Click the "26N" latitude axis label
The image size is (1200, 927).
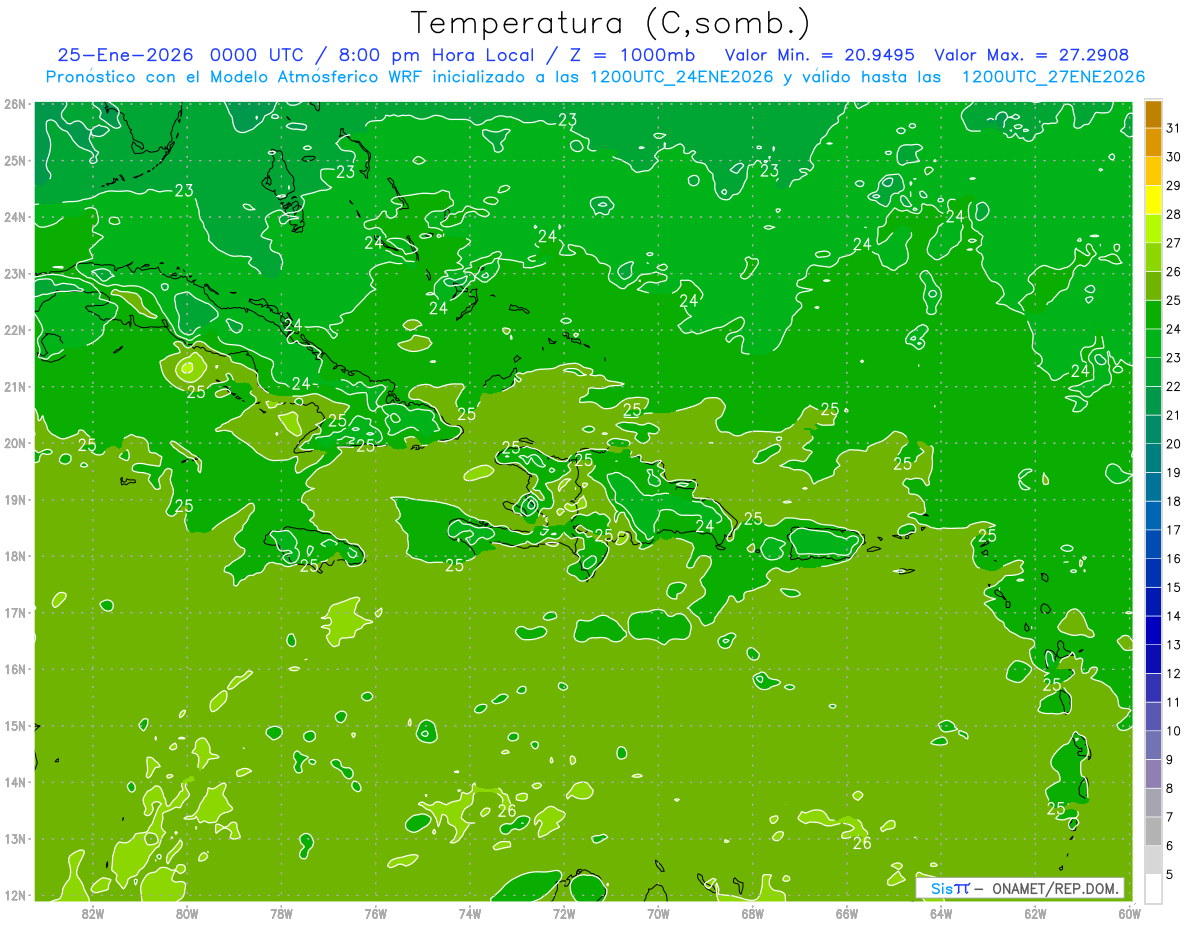coord(14,104)
